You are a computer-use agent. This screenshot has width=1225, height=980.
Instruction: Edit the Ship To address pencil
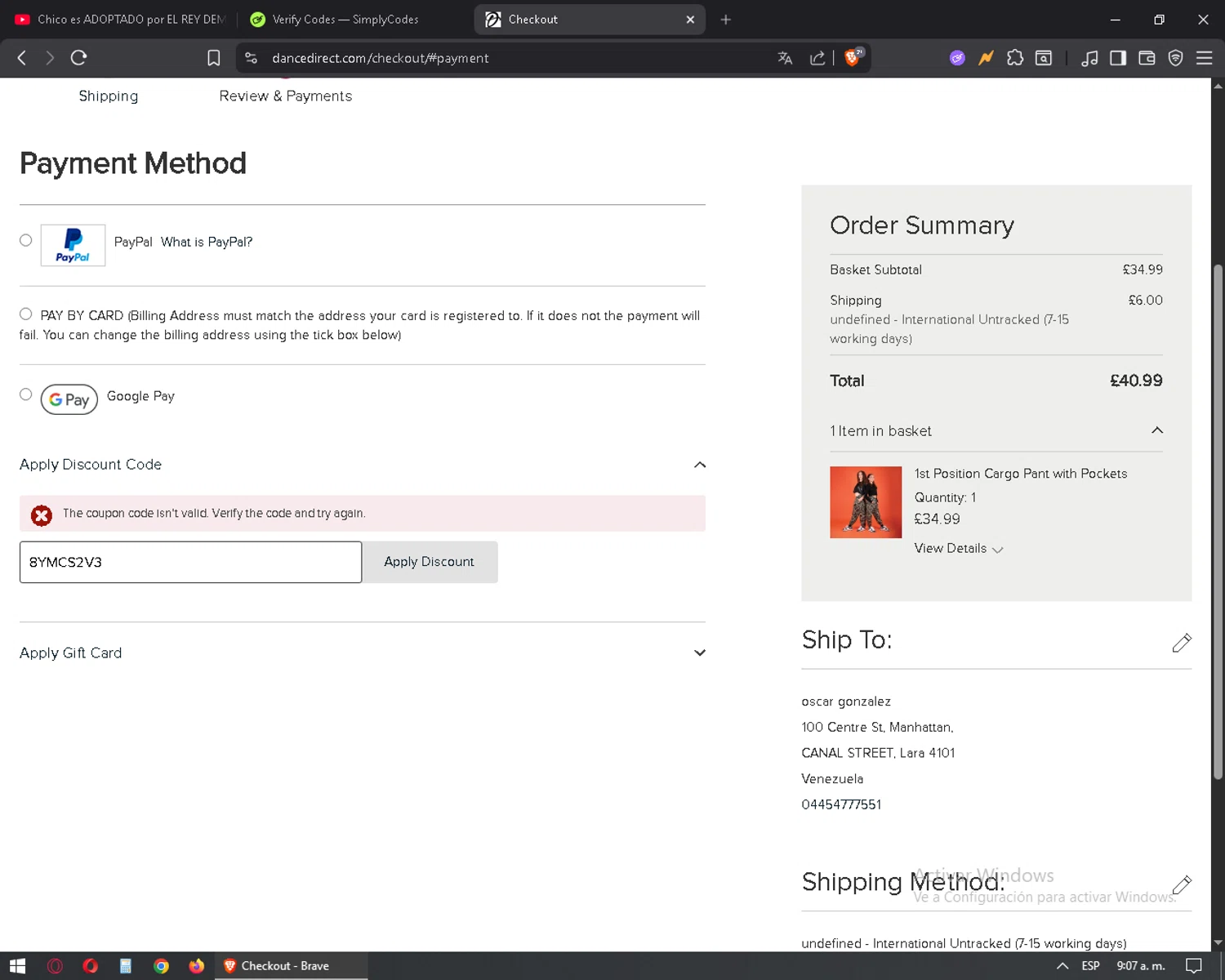pyautogui.click(x=1181, y=643)
